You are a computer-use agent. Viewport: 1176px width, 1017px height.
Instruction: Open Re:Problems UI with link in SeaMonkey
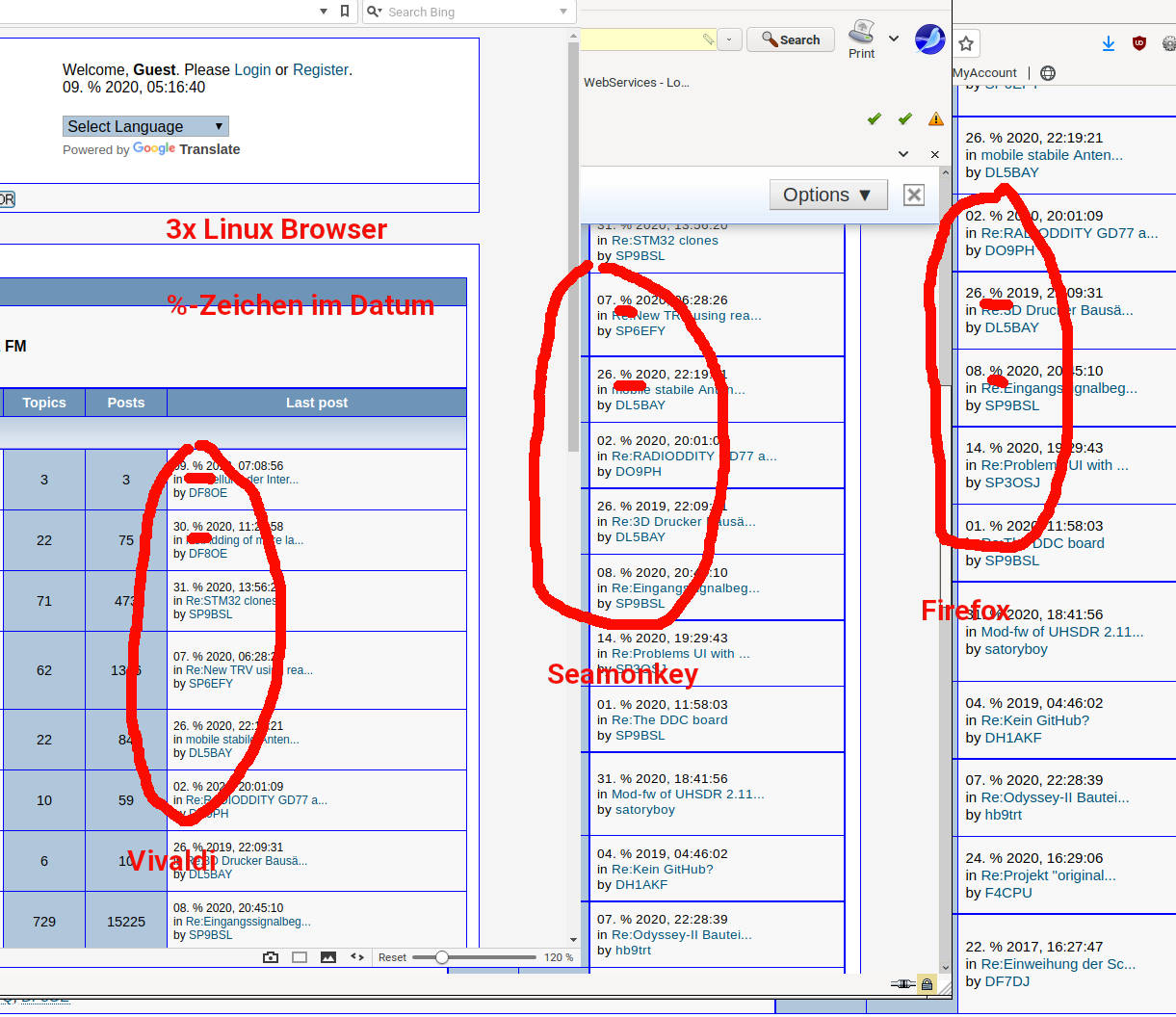681,653
